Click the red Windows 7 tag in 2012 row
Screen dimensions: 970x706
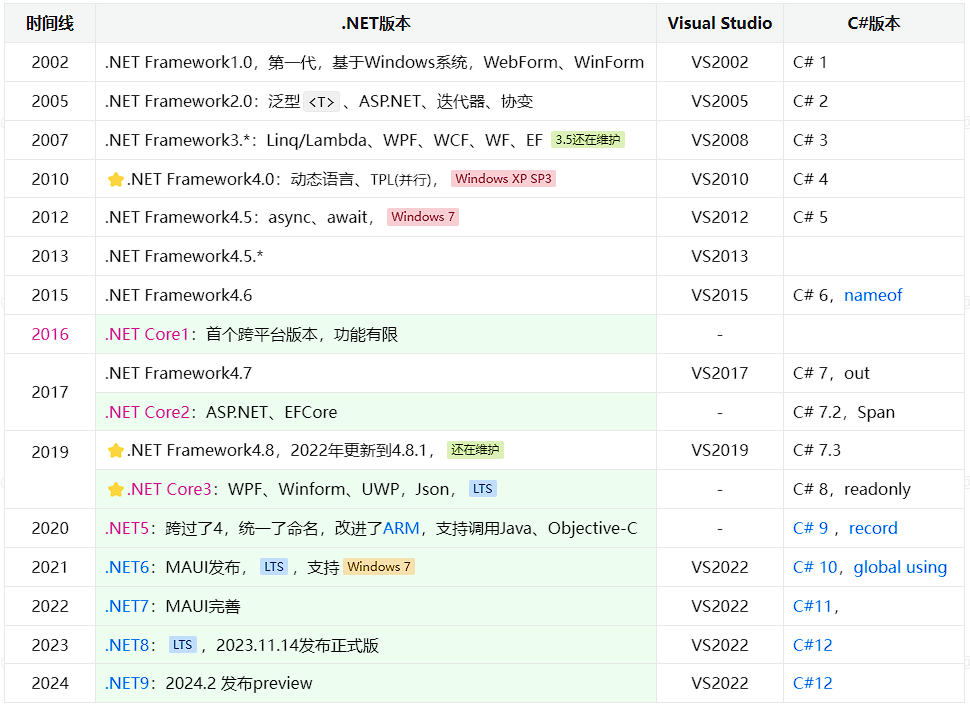coord(423,217)
